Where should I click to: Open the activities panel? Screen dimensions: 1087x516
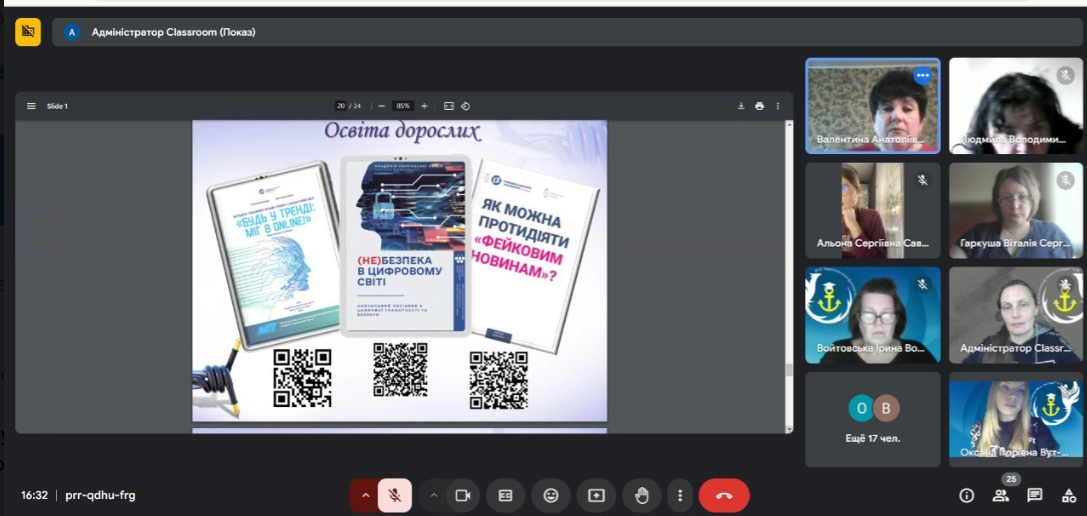(x=1067, y=495)
